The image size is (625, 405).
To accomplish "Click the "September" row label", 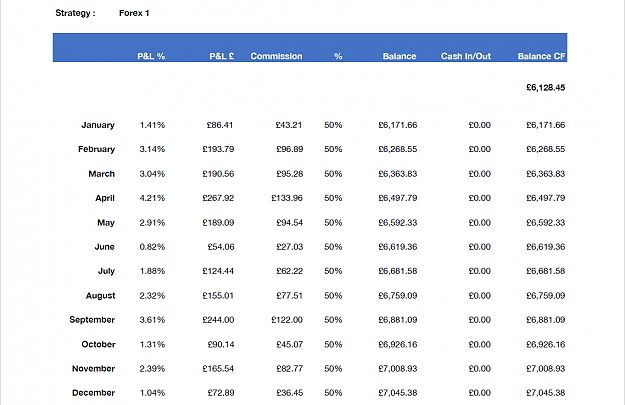I will pos(92,320).
